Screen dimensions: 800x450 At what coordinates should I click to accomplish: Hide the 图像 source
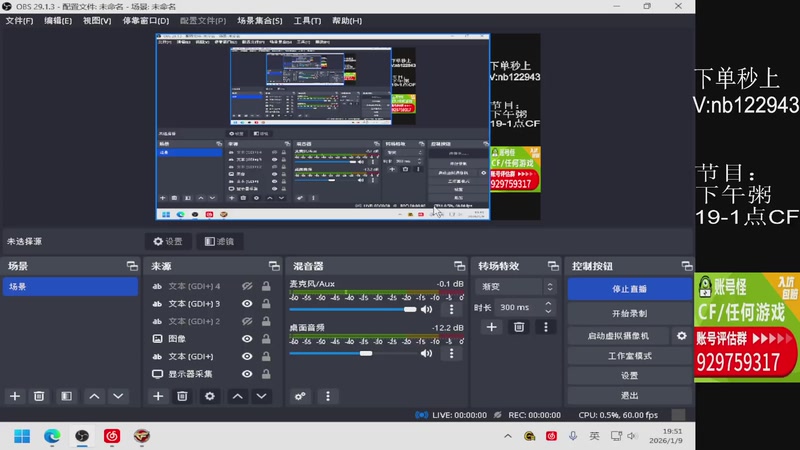(247, 339)
